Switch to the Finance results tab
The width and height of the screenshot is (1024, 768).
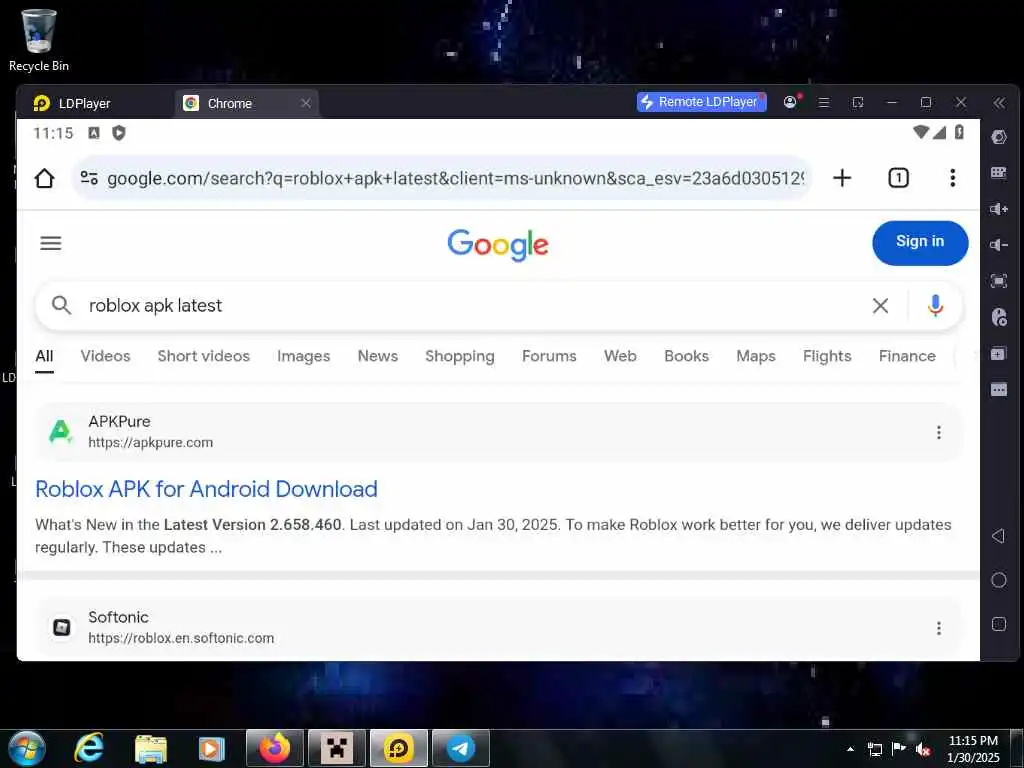pos(907,356)
